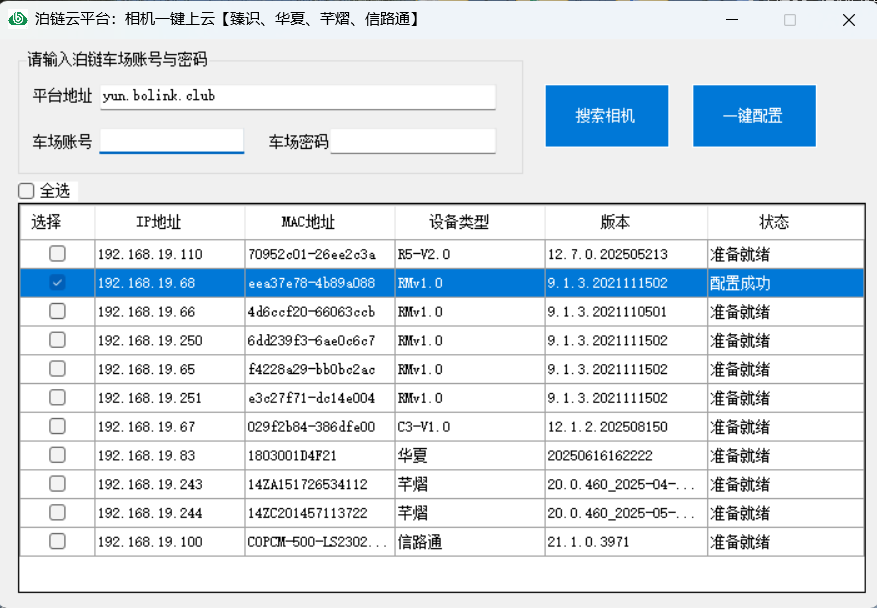Toggle the 全选 checkbox
The height and width of the screenshot is (608, 877).
click(x=27, y=191)
